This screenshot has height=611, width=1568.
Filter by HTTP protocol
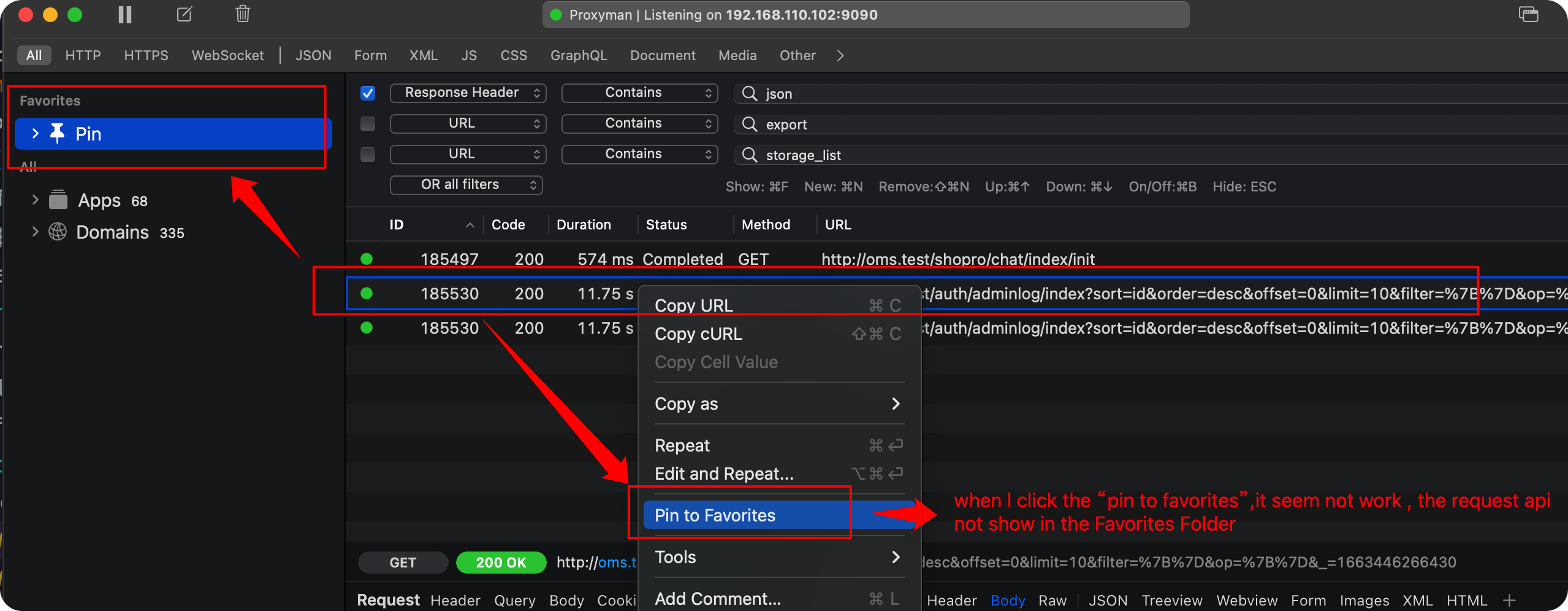pyautogui.click(x=83, y=55)
